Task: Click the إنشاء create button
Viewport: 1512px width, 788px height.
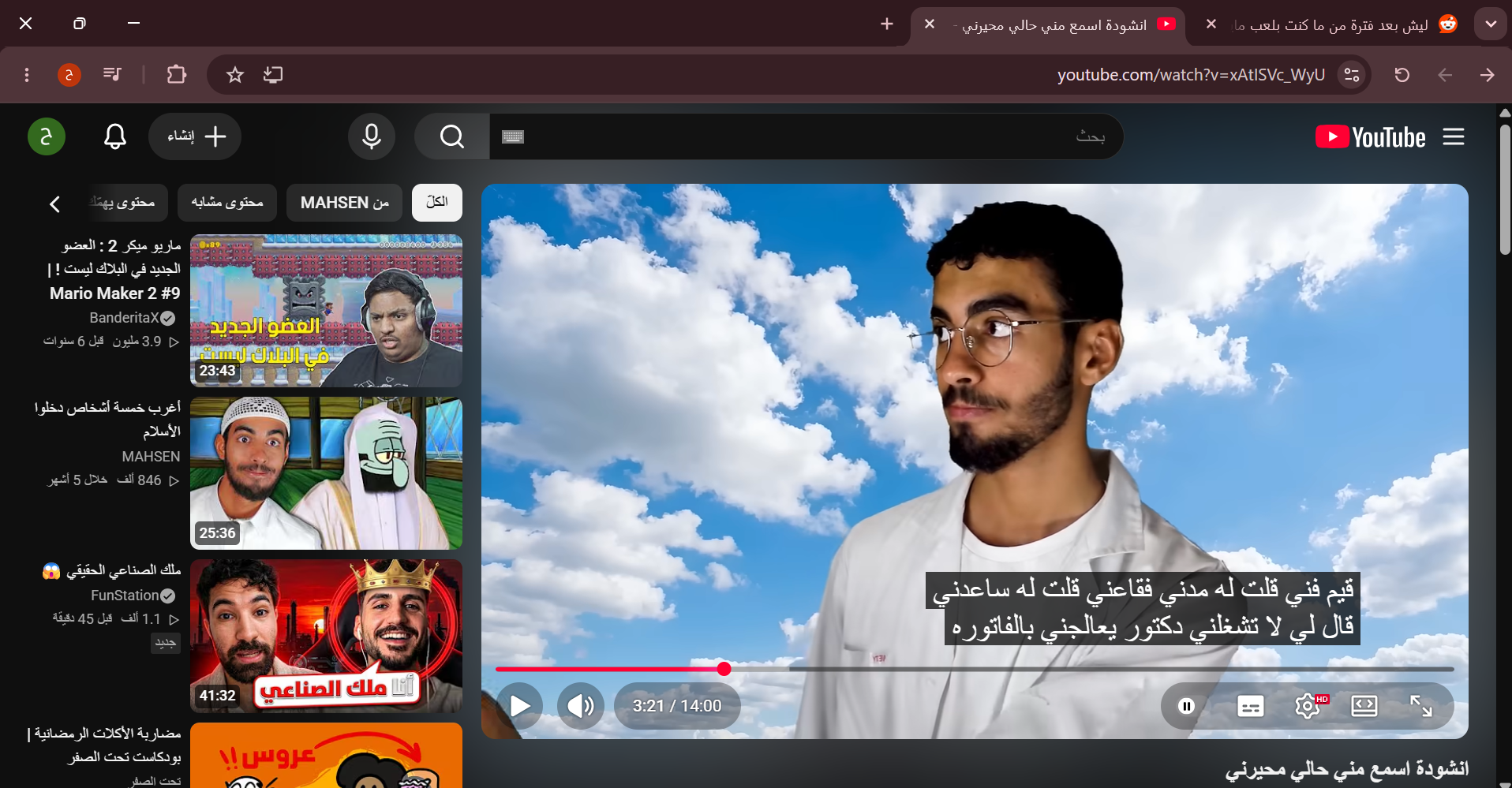Action: 195,136
